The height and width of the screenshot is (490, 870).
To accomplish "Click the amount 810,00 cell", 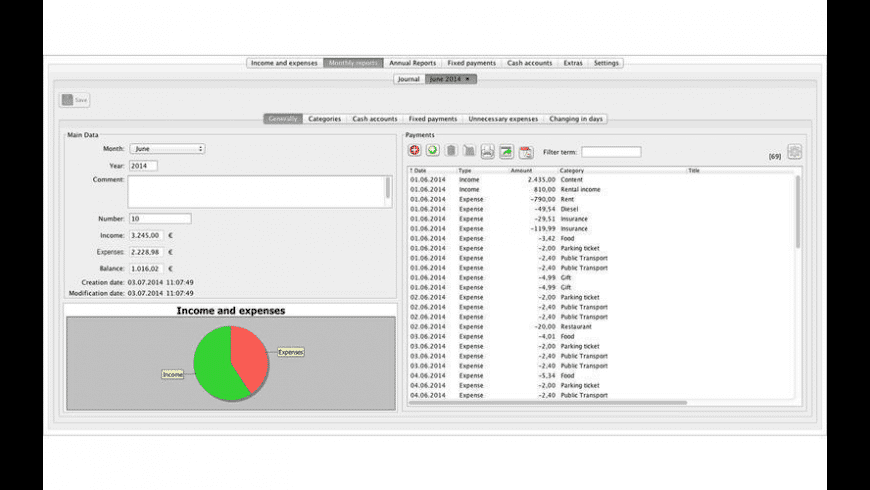I will (x=545, y=189).
